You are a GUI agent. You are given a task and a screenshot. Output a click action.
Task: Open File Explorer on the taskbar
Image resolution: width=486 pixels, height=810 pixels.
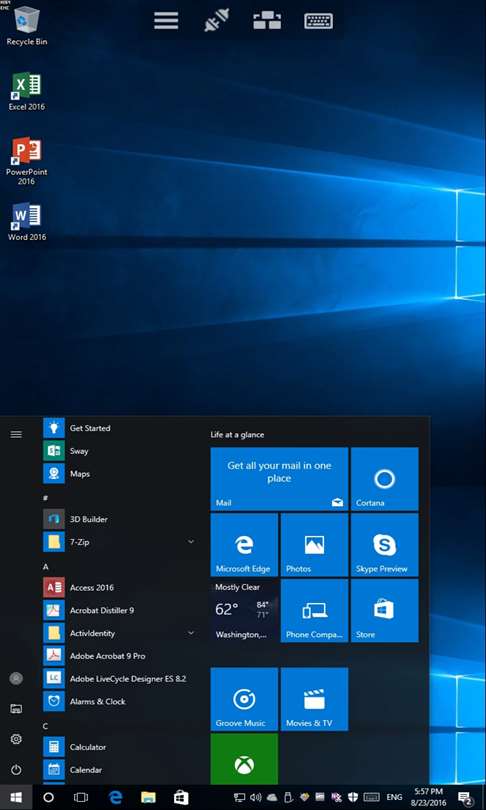coord(148,797)
